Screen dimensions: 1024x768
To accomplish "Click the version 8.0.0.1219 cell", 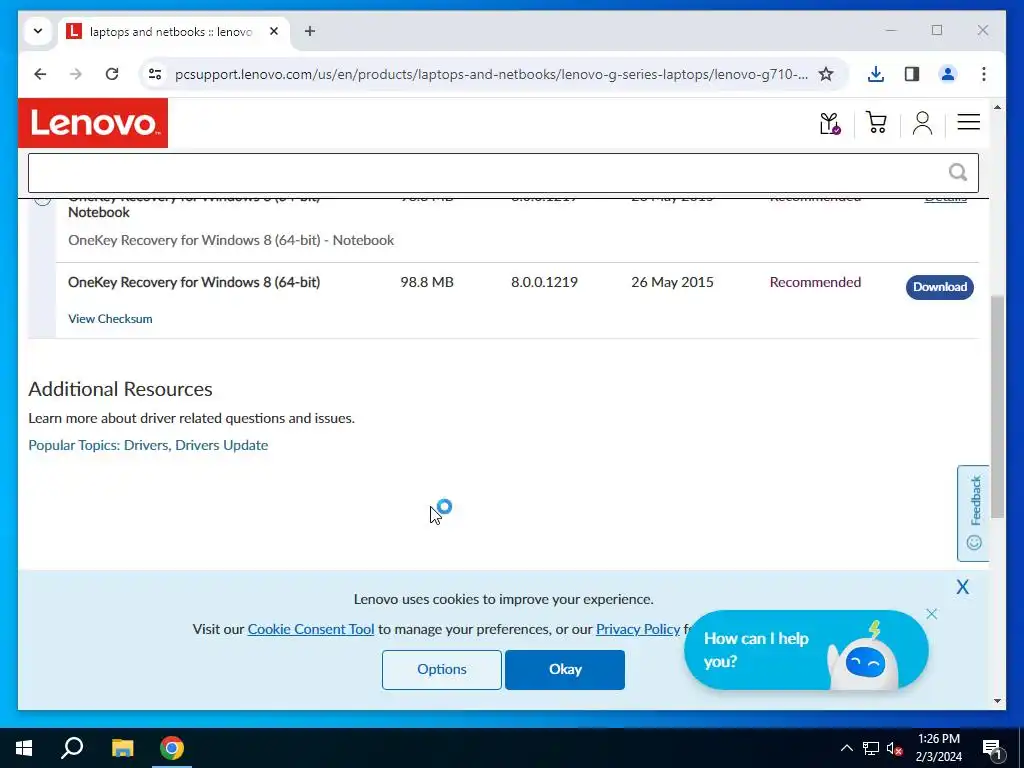I will (544, 282).
